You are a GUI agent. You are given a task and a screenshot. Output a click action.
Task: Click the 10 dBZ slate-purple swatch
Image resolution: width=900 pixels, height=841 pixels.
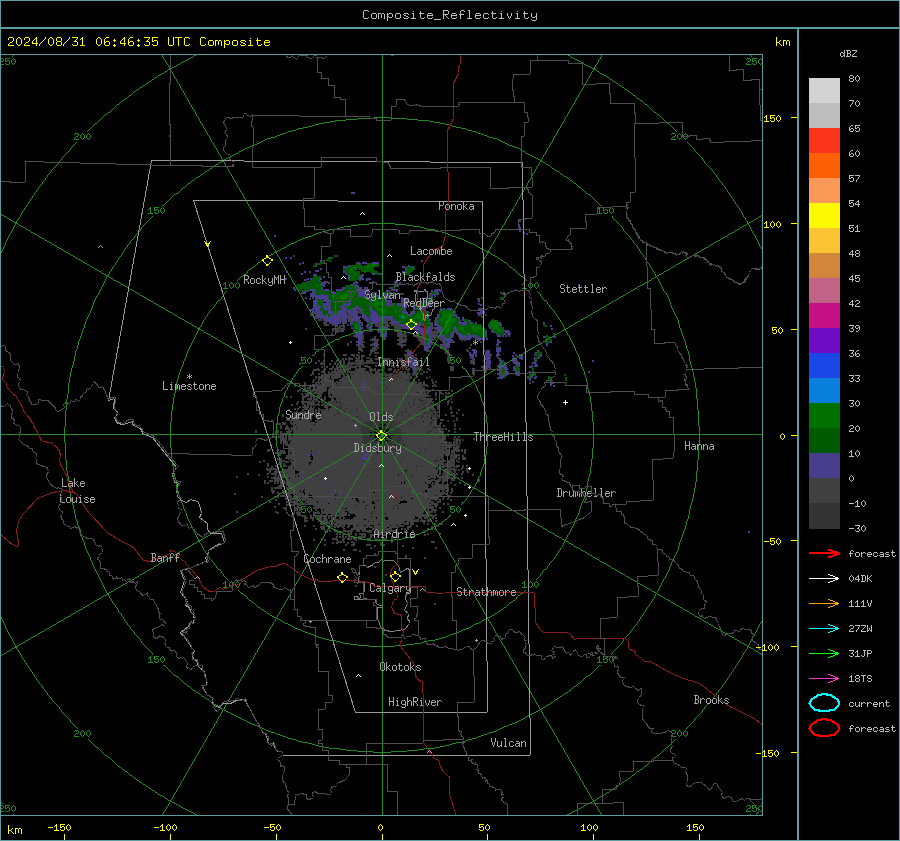(x=824, y=466)
